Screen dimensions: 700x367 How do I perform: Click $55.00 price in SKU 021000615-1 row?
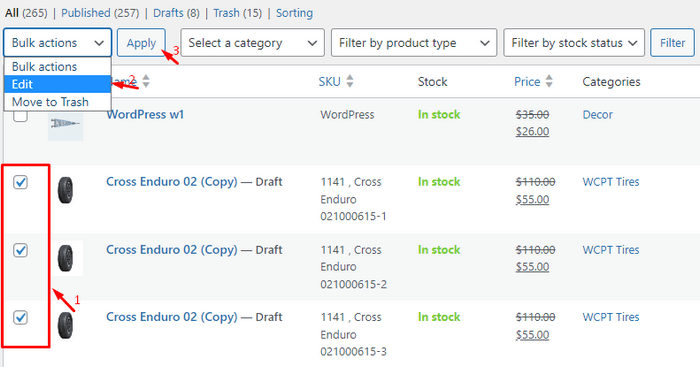click(x=532, y=199)
